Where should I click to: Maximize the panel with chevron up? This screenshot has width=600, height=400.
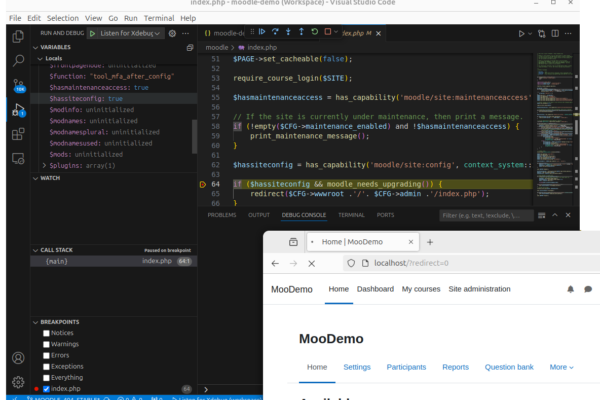pos(555,215)
